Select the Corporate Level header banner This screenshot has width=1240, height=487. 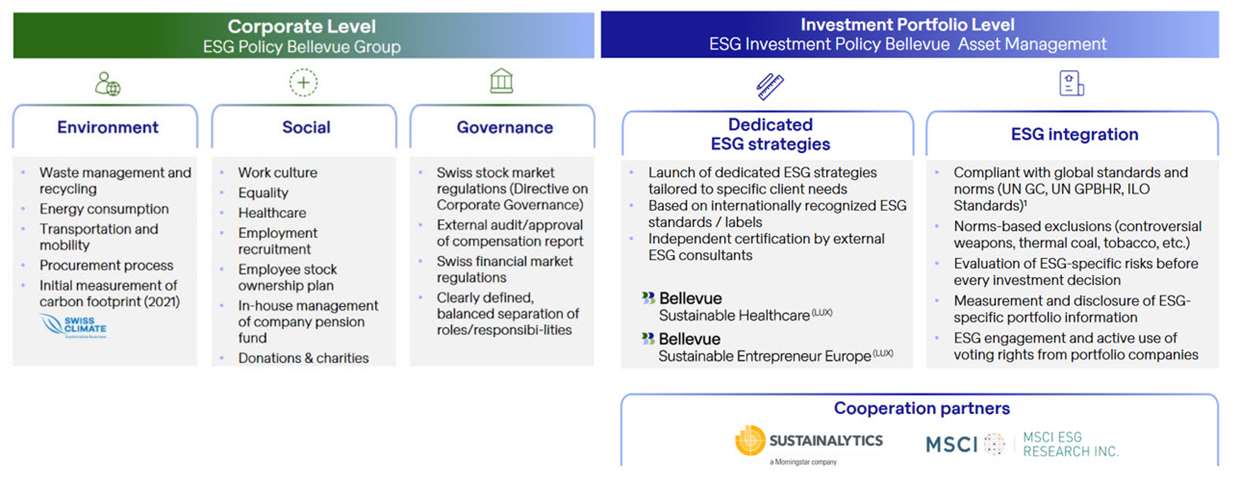click(x=303, y=35)
